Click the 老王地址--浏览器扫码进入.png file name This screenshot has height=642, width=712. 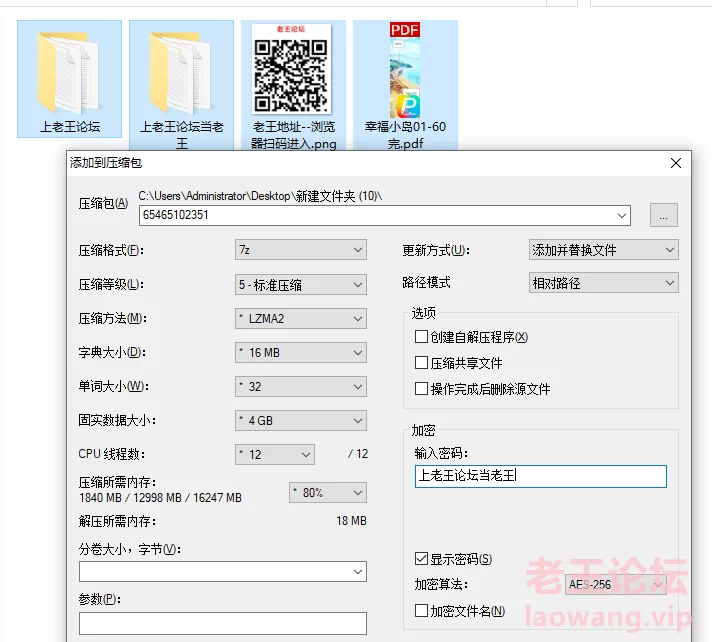(293, 135)
